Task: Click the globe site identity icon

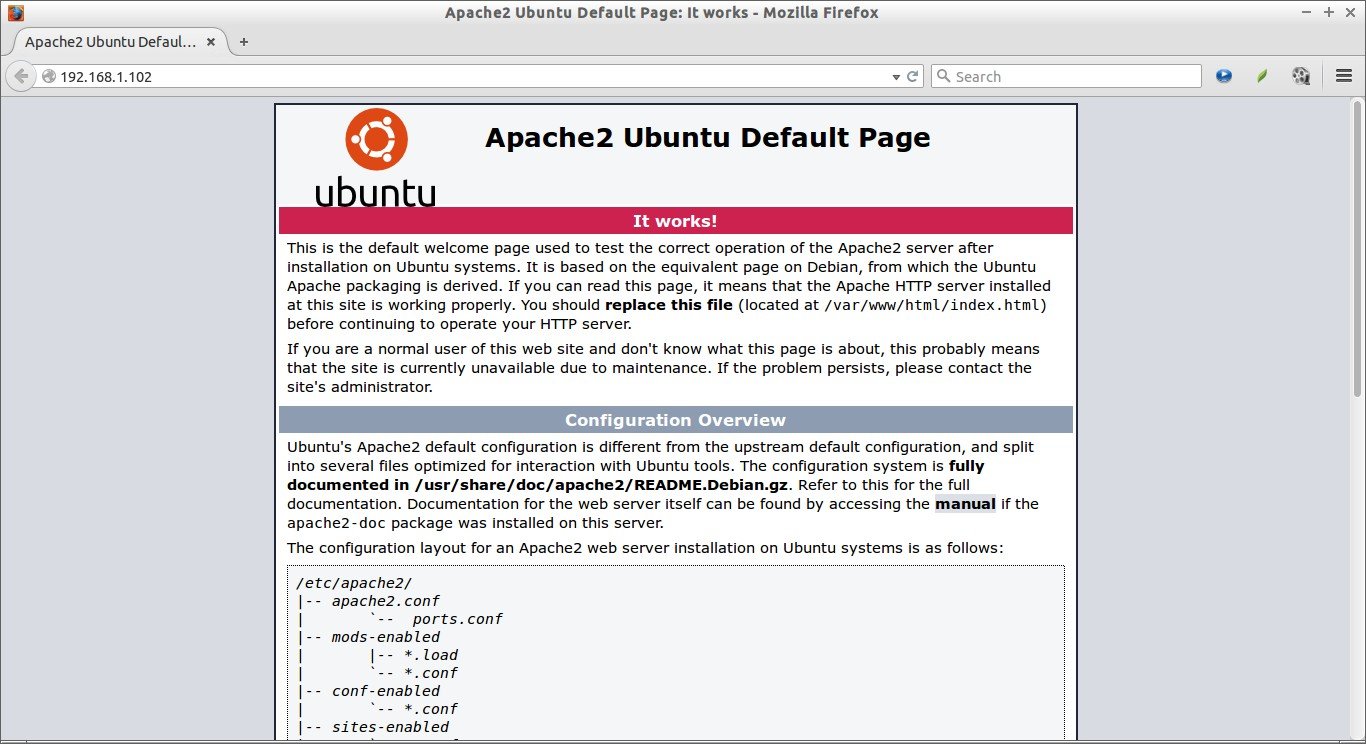Action: tap(48, 76)
